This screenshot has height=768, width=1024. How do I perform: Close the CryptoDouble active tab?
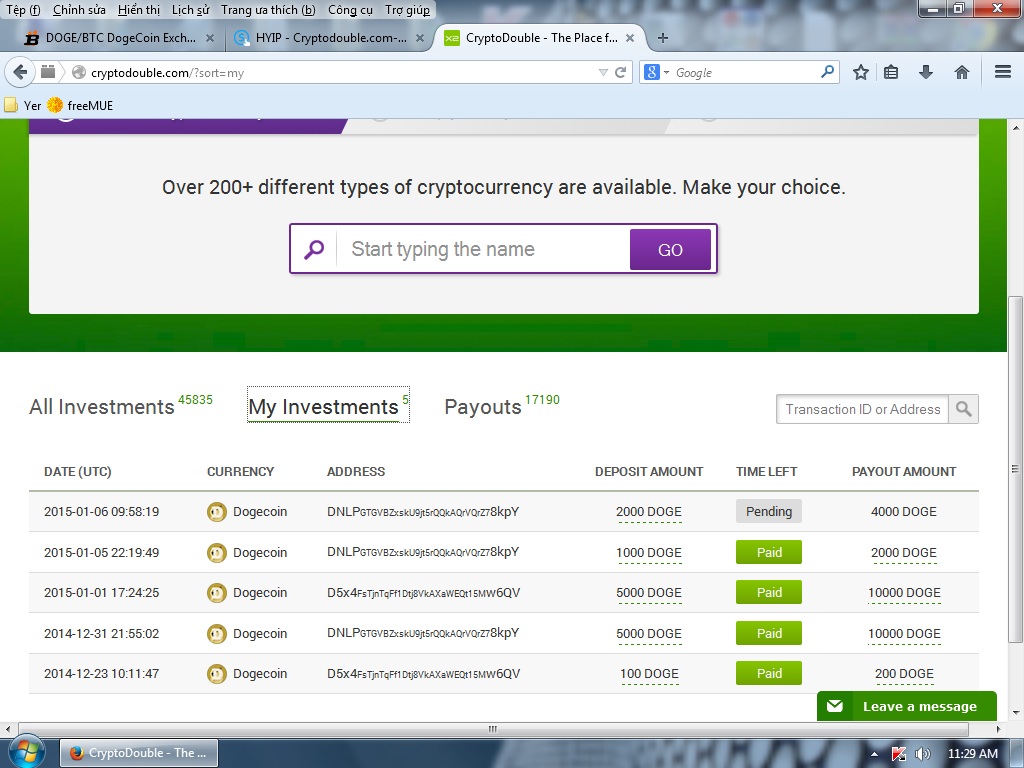point(630,38)
